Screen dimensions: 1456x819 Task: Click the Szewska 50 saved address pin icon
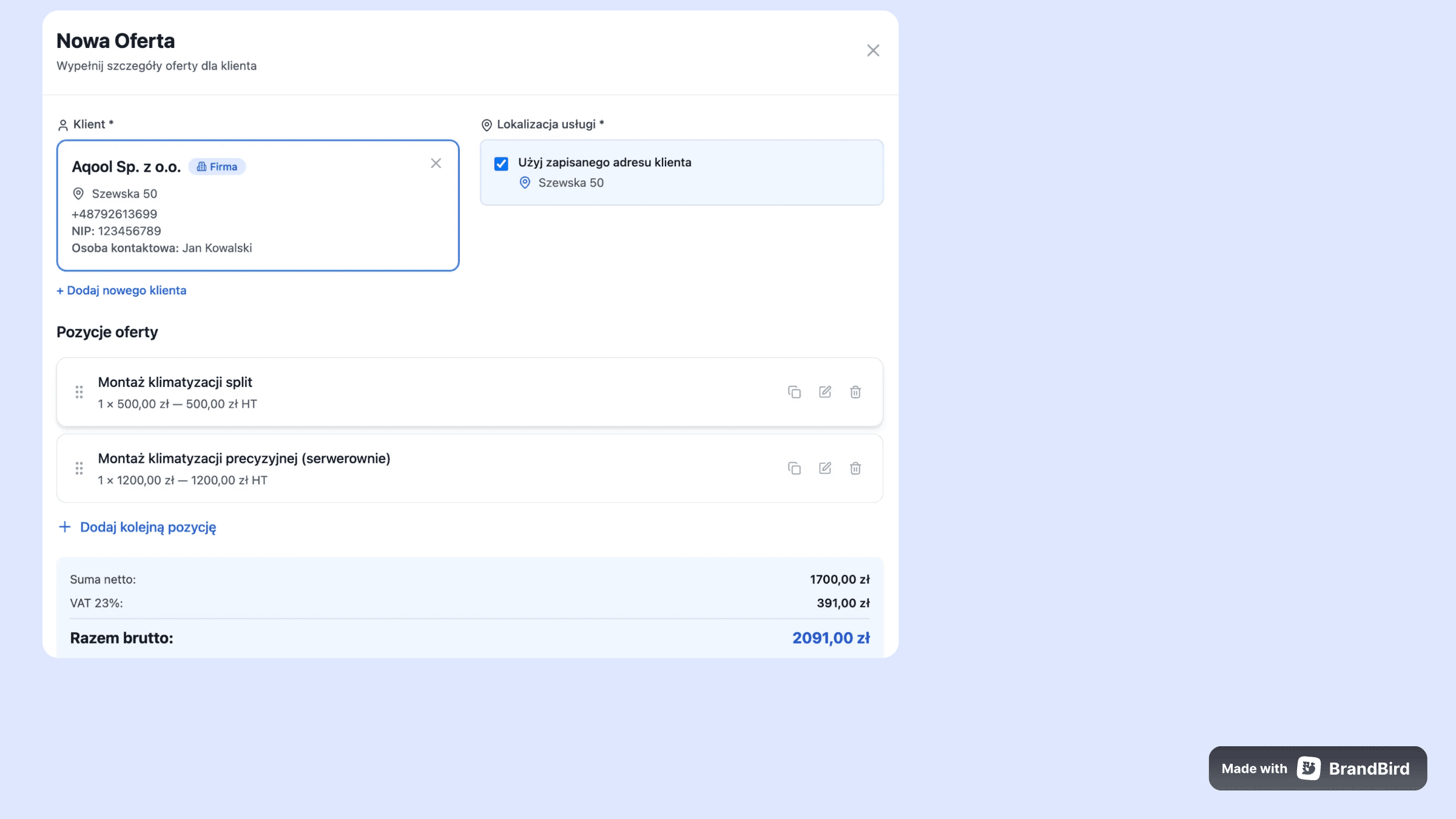(x=525, y=183)
